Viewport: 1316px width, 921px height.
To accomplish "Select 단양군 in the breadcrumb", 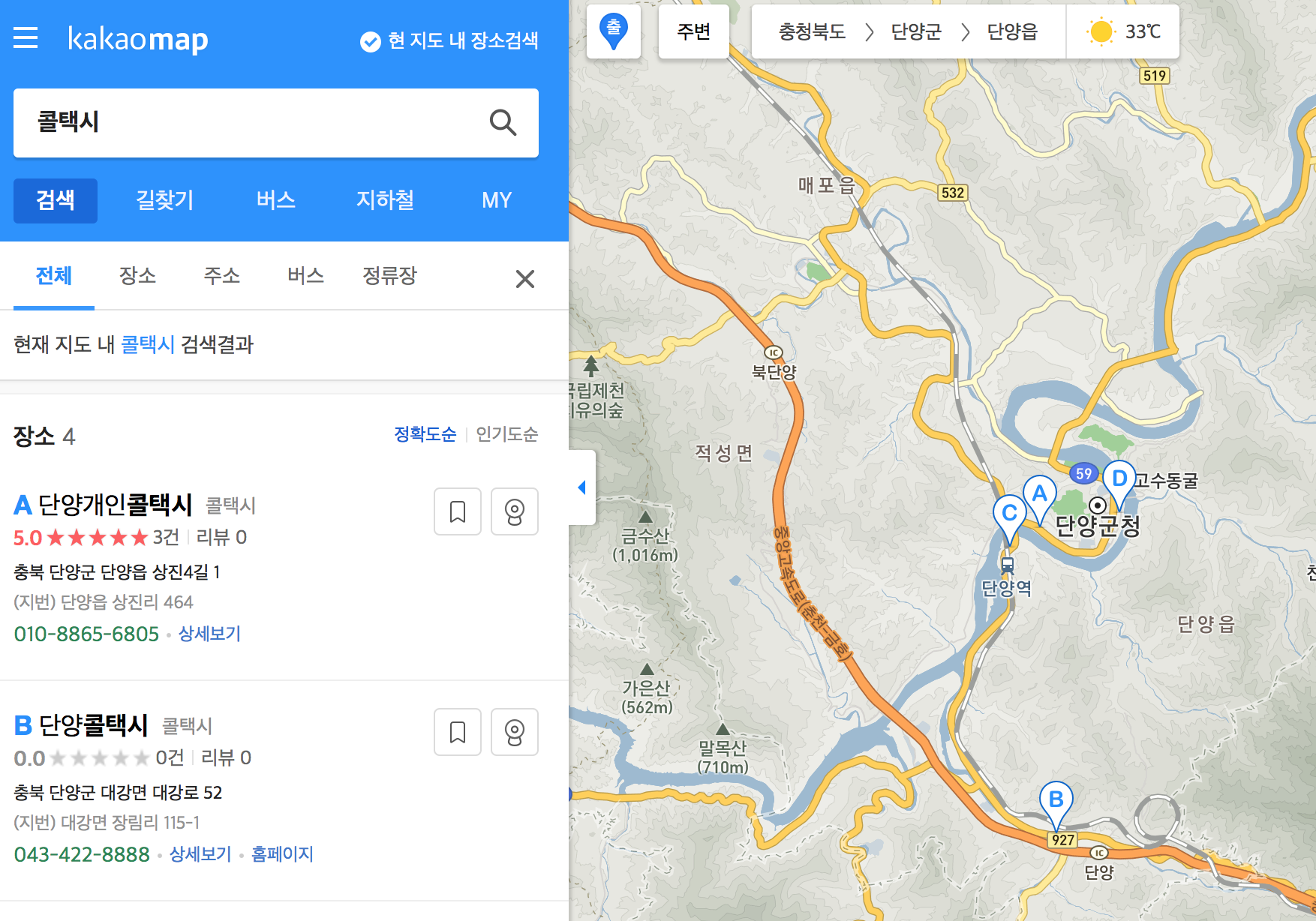I will [915, 31].
